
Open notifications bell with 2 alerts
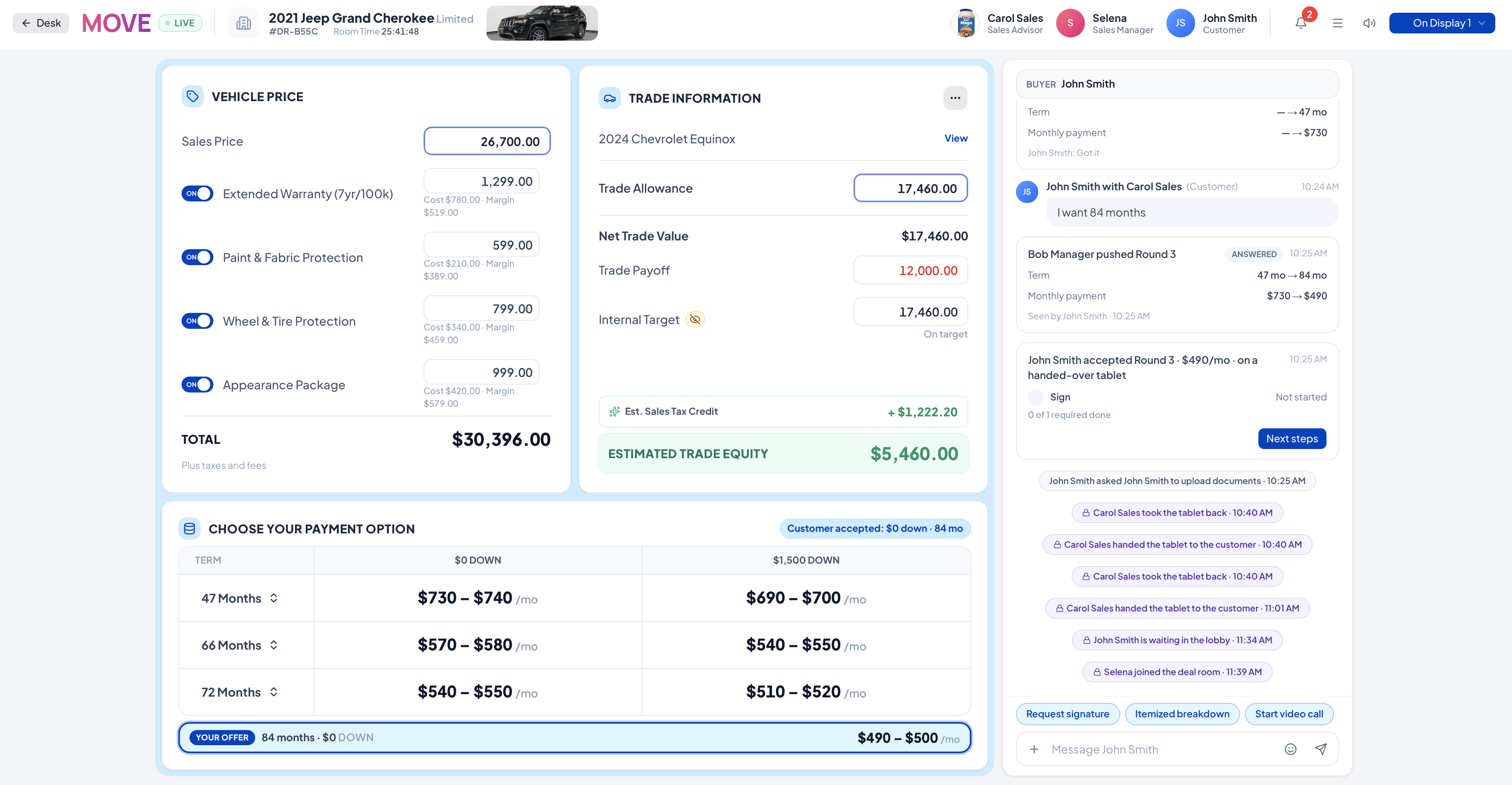1301,23
